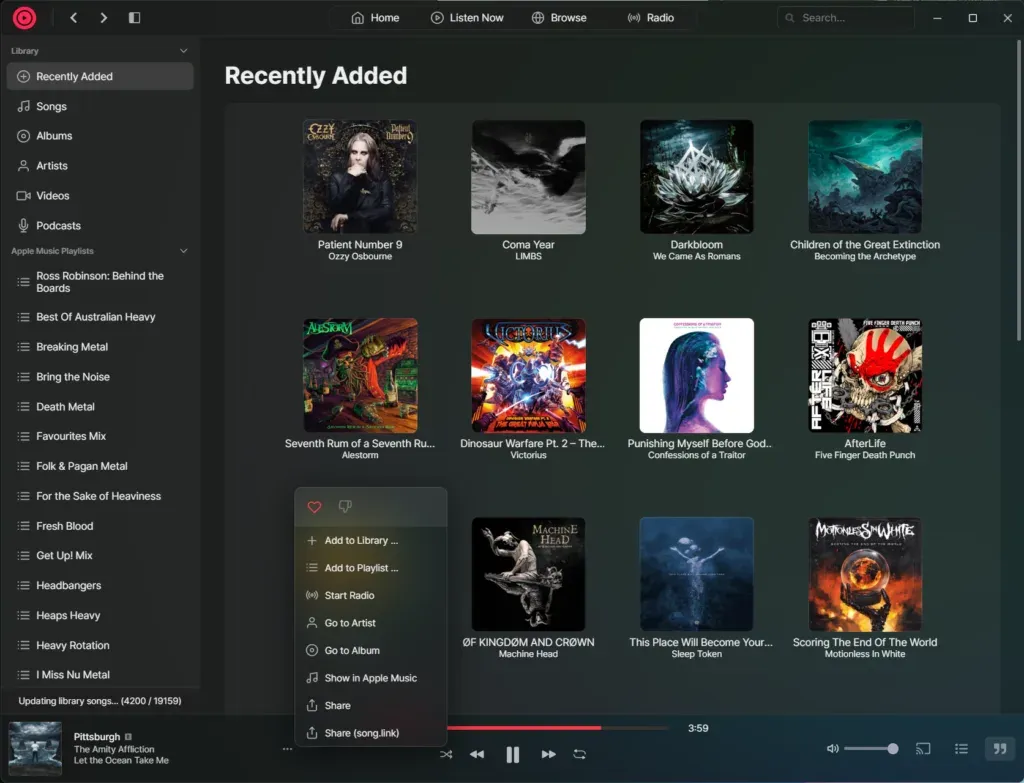Open the Sleep Token album cover

(697, 574)
